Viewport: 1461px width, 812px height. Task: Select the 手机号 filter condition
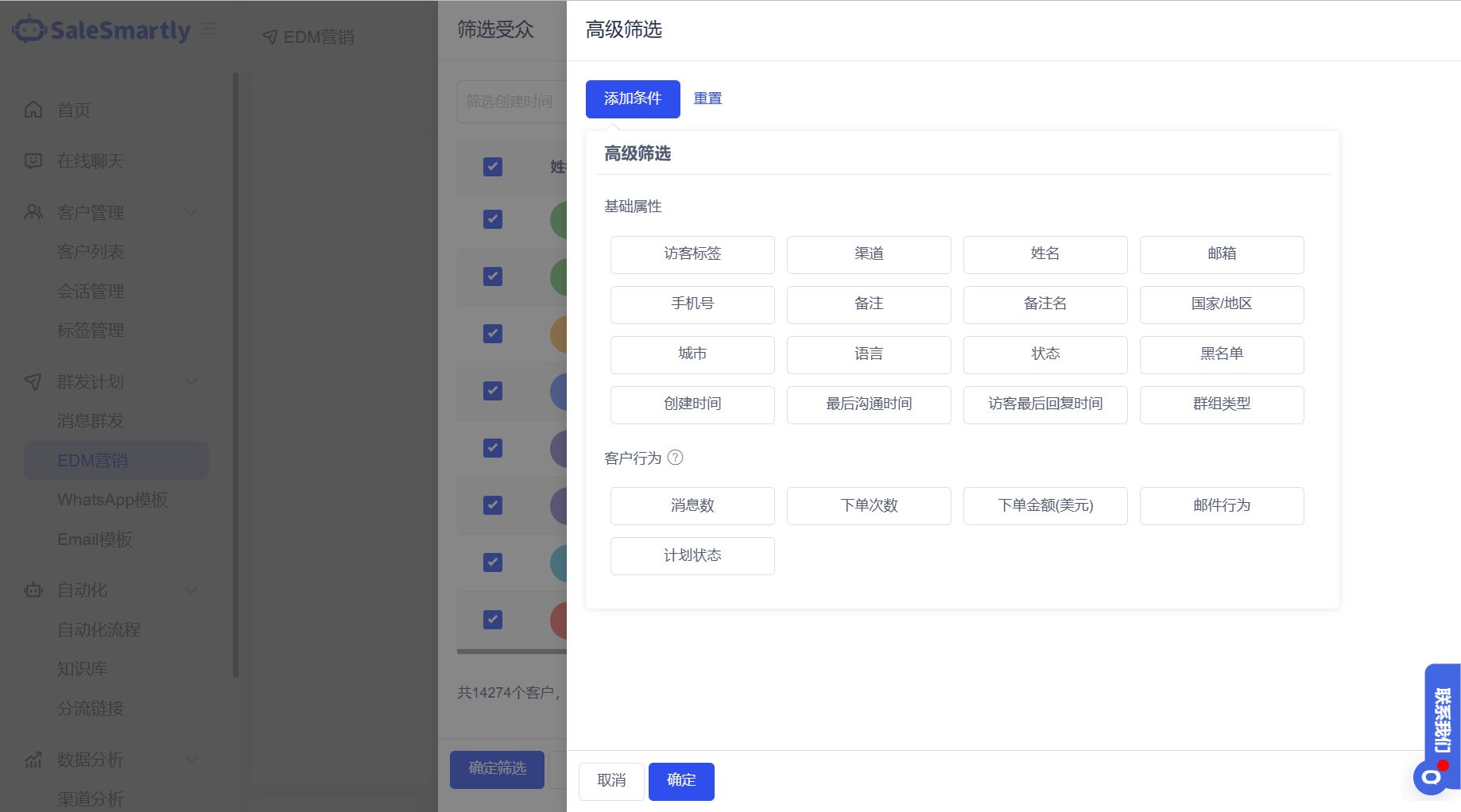pyautogui.click(x=692, y=304)
